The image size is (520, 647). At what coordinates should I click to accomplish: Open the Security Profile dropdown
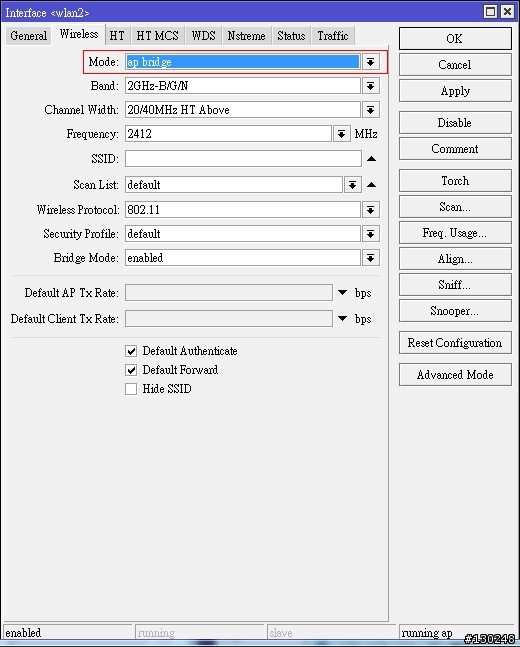click(371, 234)
